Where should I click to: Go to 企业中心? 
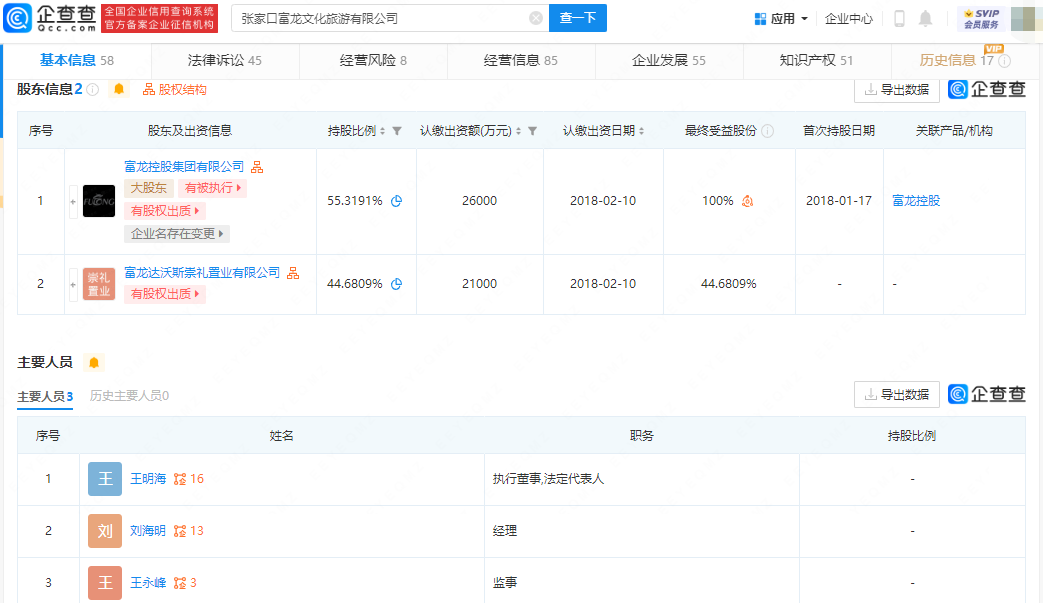[848, 19]
